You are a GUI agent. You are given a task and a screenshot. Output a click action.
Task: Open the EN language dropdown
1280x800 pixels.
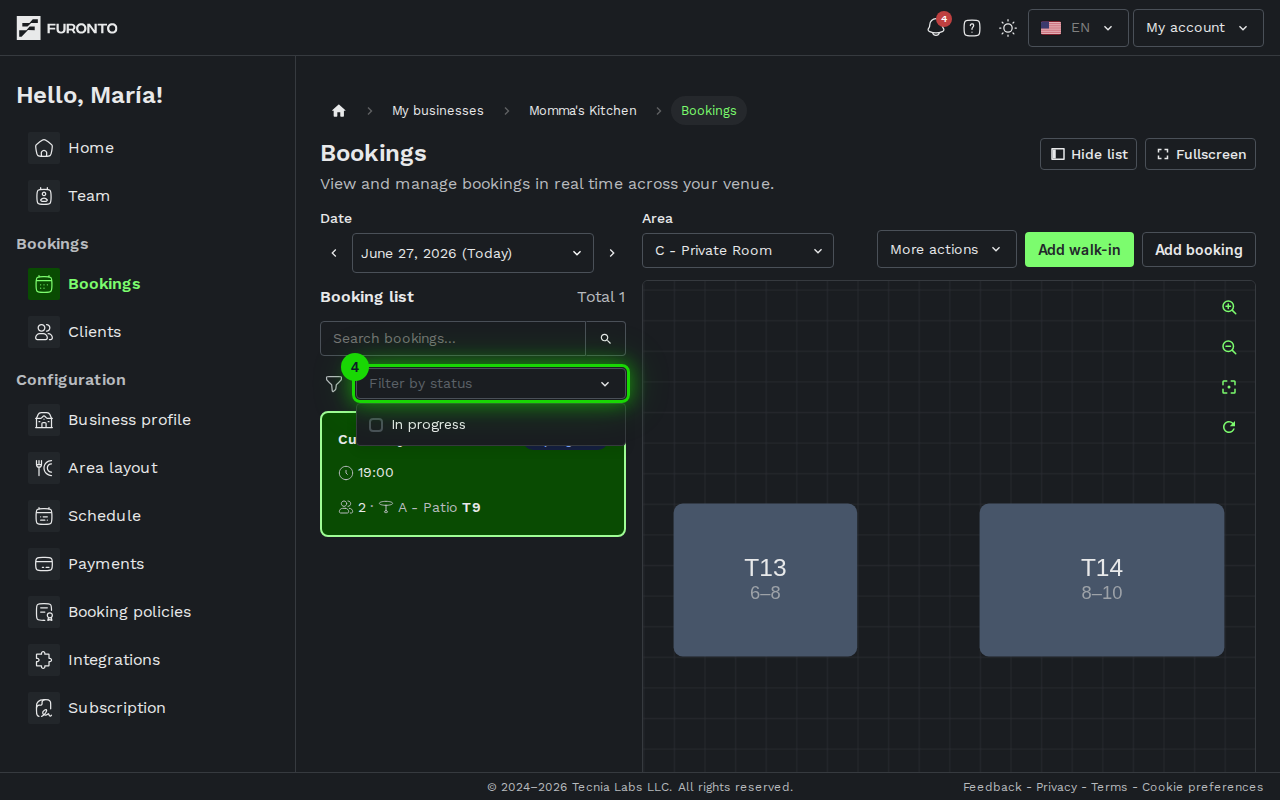(1078, 28)
